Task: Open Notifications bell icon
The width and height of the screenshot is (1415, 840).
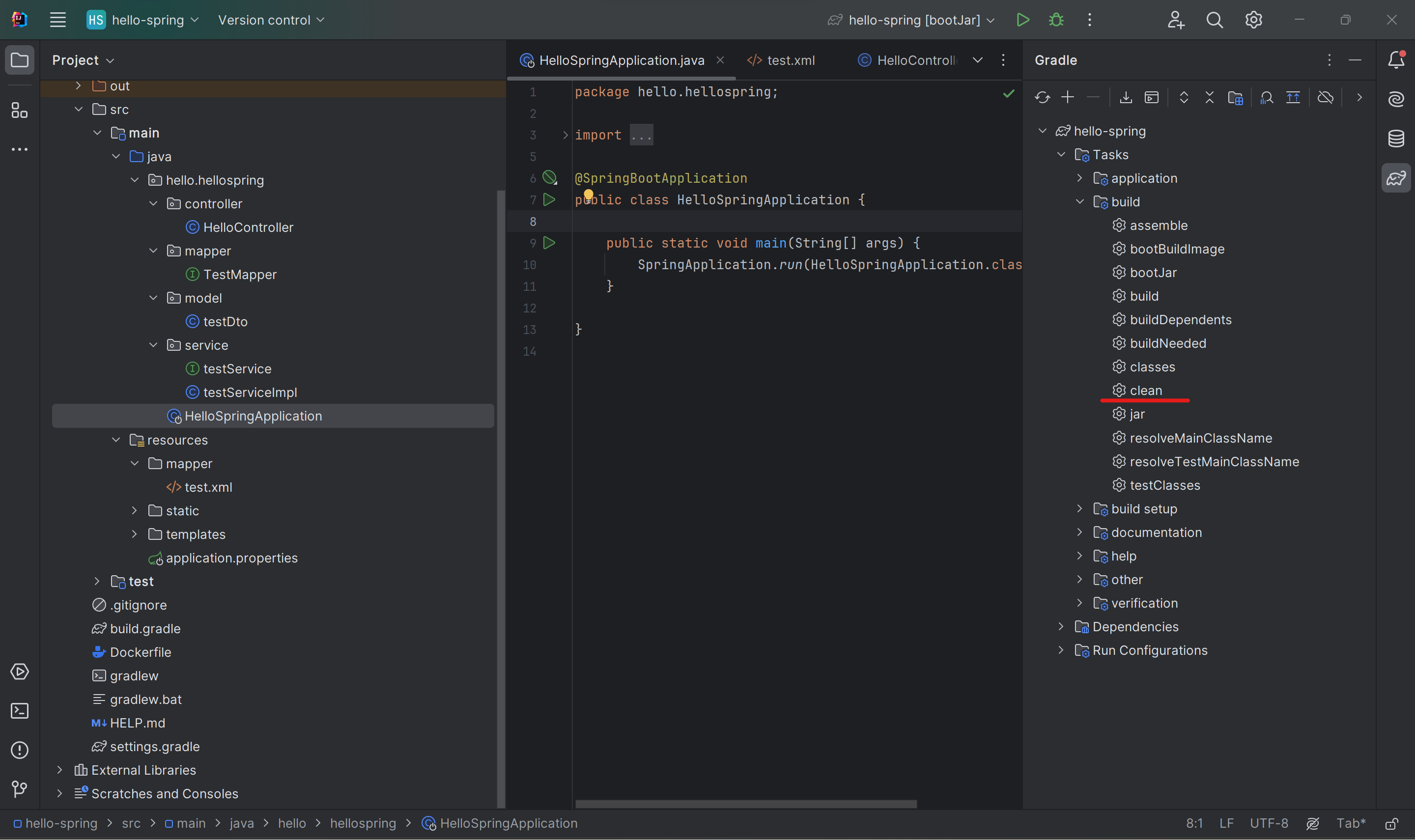Action: (1396, 60)
